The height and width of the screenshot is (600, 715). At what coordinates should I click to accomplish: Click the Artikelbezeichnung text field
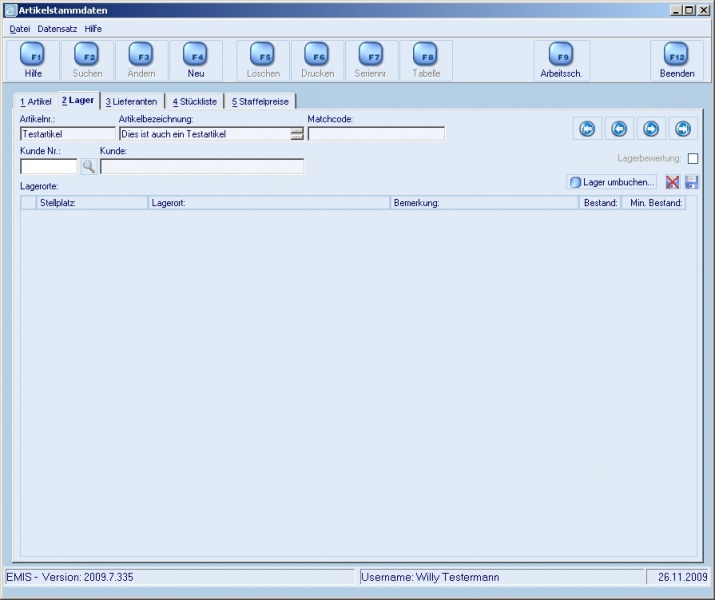[x=205, y=134]
